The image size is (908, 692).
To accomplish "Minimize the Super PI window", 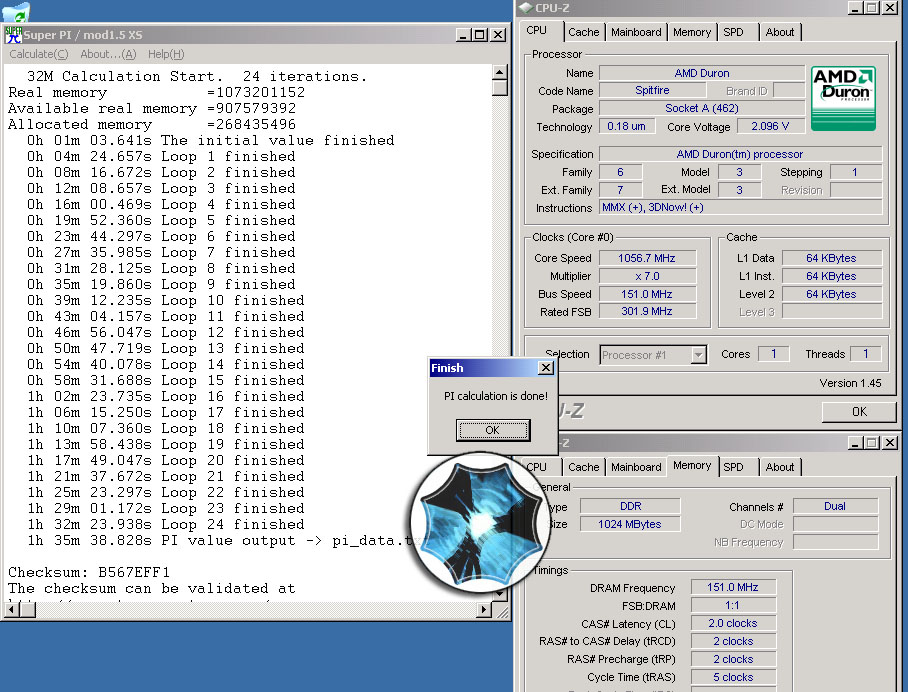I will [463, 35].
